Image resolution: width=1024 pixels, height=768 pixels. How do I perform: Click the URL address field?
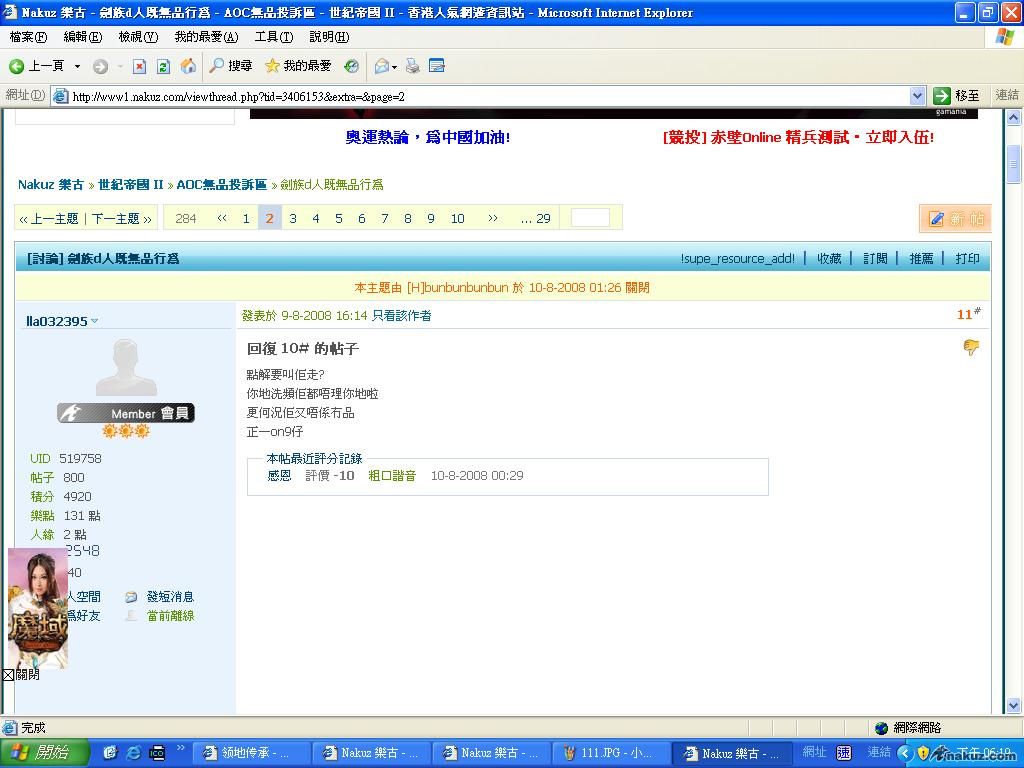481,97
